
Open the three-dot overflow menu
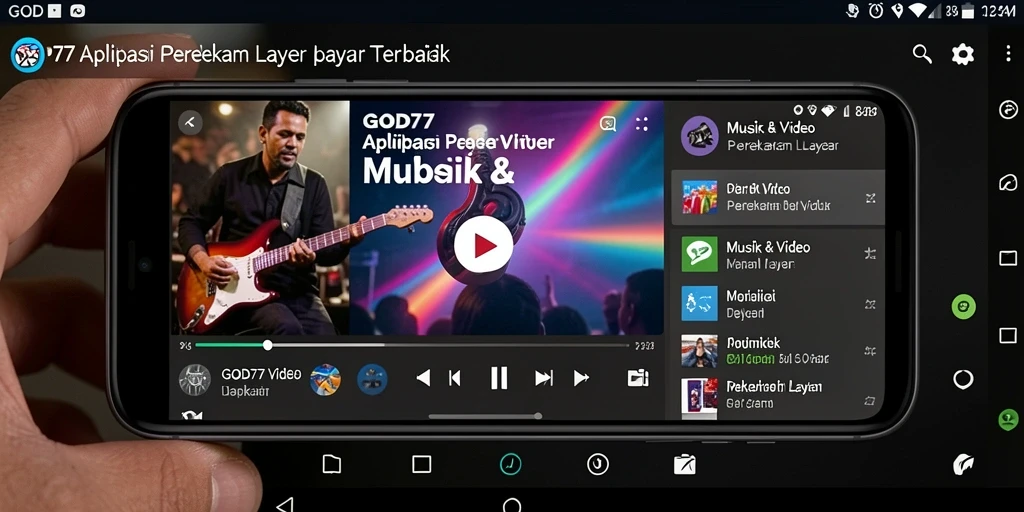coord(1008,54)
